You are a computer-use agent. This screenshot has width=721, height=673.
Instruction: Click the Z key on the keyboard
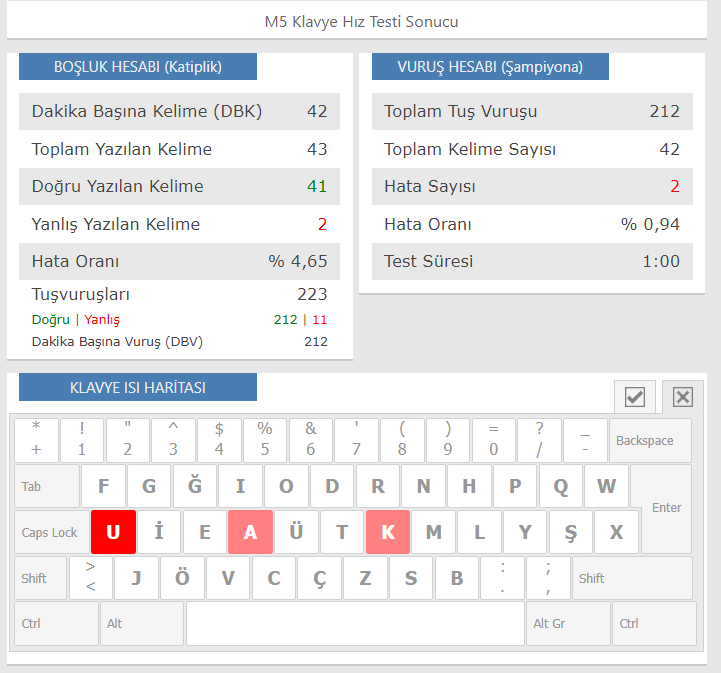pyautogui.click(x=365, y=578)
